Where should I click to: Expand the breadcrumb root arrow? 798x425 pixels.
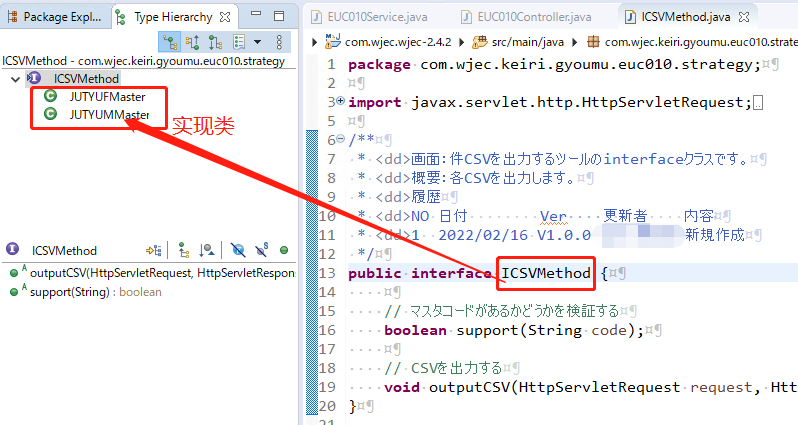(x=315, y=42)
